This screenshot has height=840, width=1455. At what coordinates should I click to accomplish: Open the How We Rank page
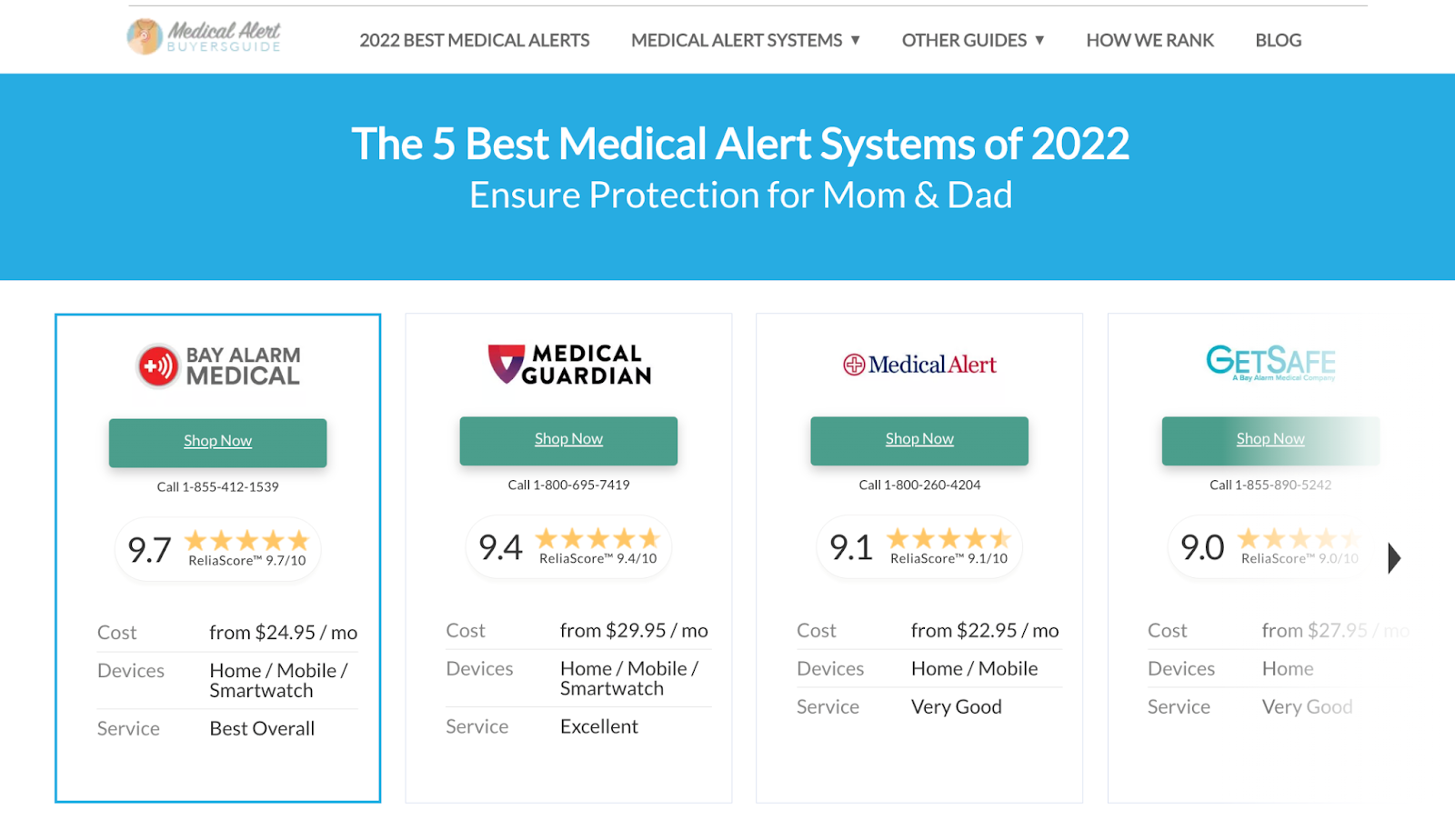[1149, 40]
